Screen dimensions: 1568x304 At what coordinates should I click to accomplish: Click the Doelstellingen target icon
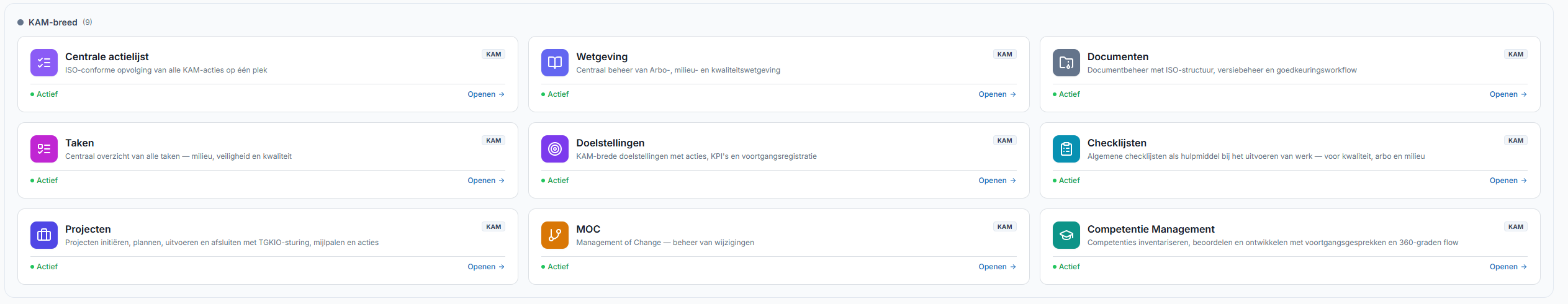tap(555, 149)
